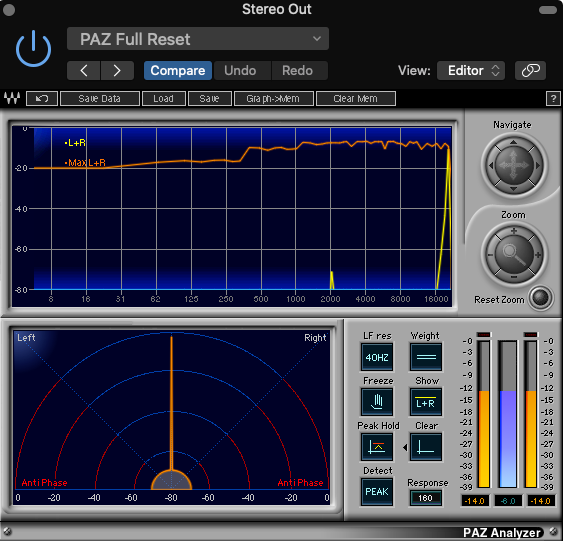Open the question mark help icon
Screen dimensions: 563x541
coord(553,98)
